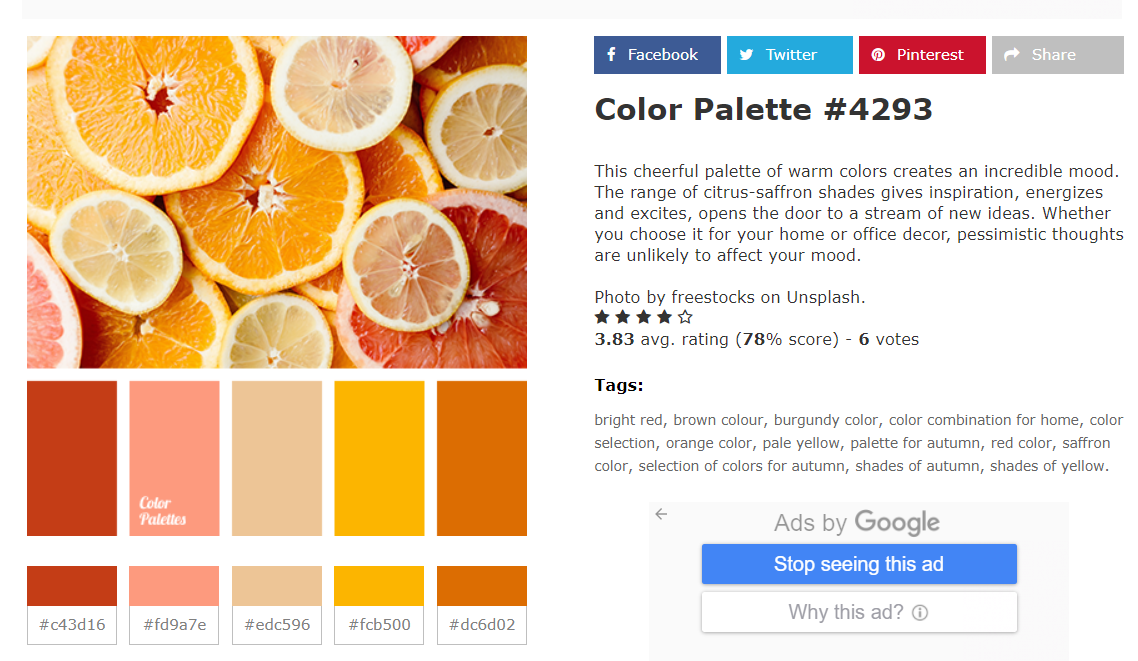This screenshot has width=1138, height=661.
Task: Click the first rating star
Action: click(602, 317)
